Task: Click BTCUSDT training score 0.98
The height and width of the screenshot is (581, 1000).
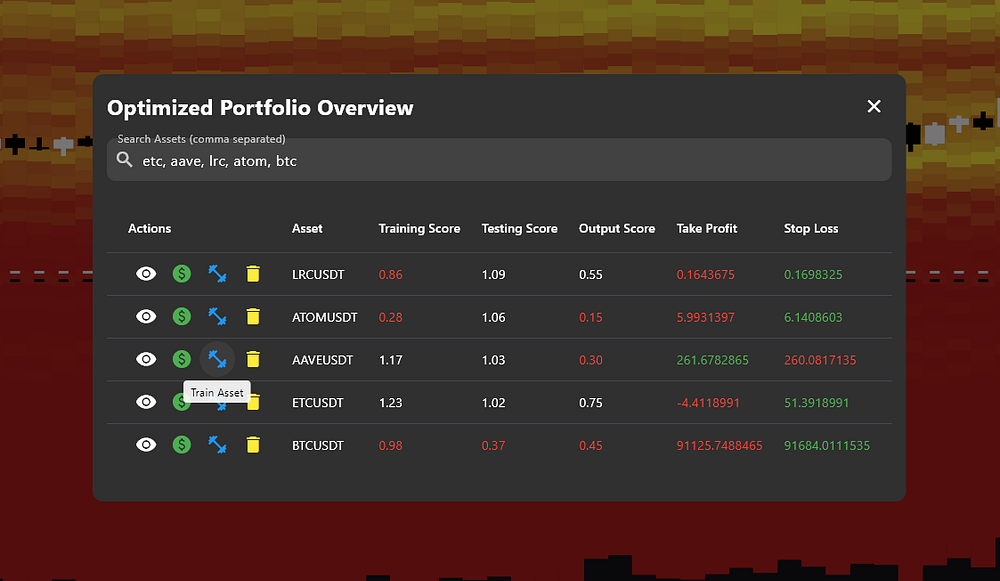Action: pyautogui.click(x=390, y=446)
